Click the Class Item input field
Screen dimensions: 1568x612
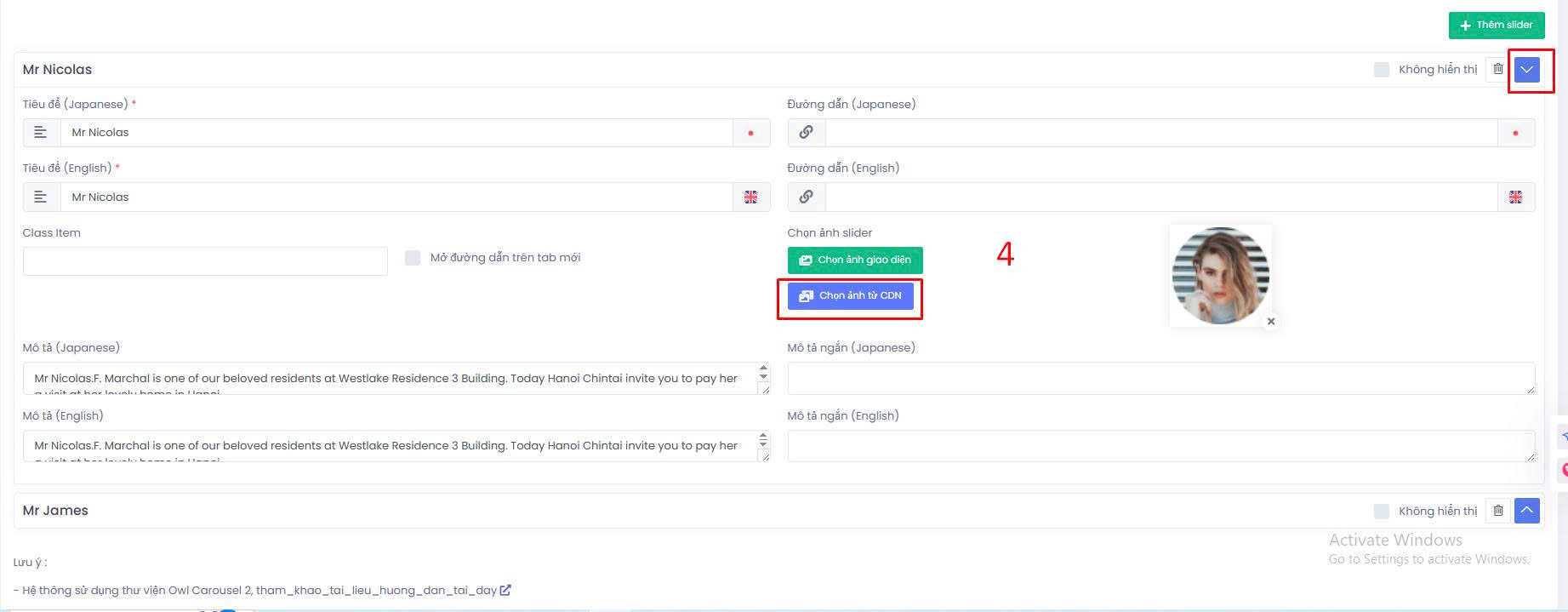pos(205,261)
